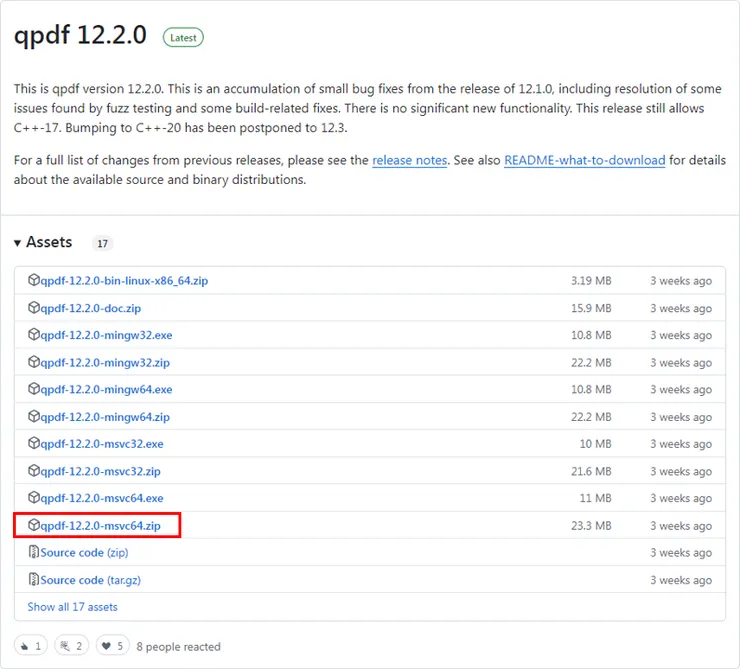
Task: Click the 11 MB file size
Action: [596, 498]
